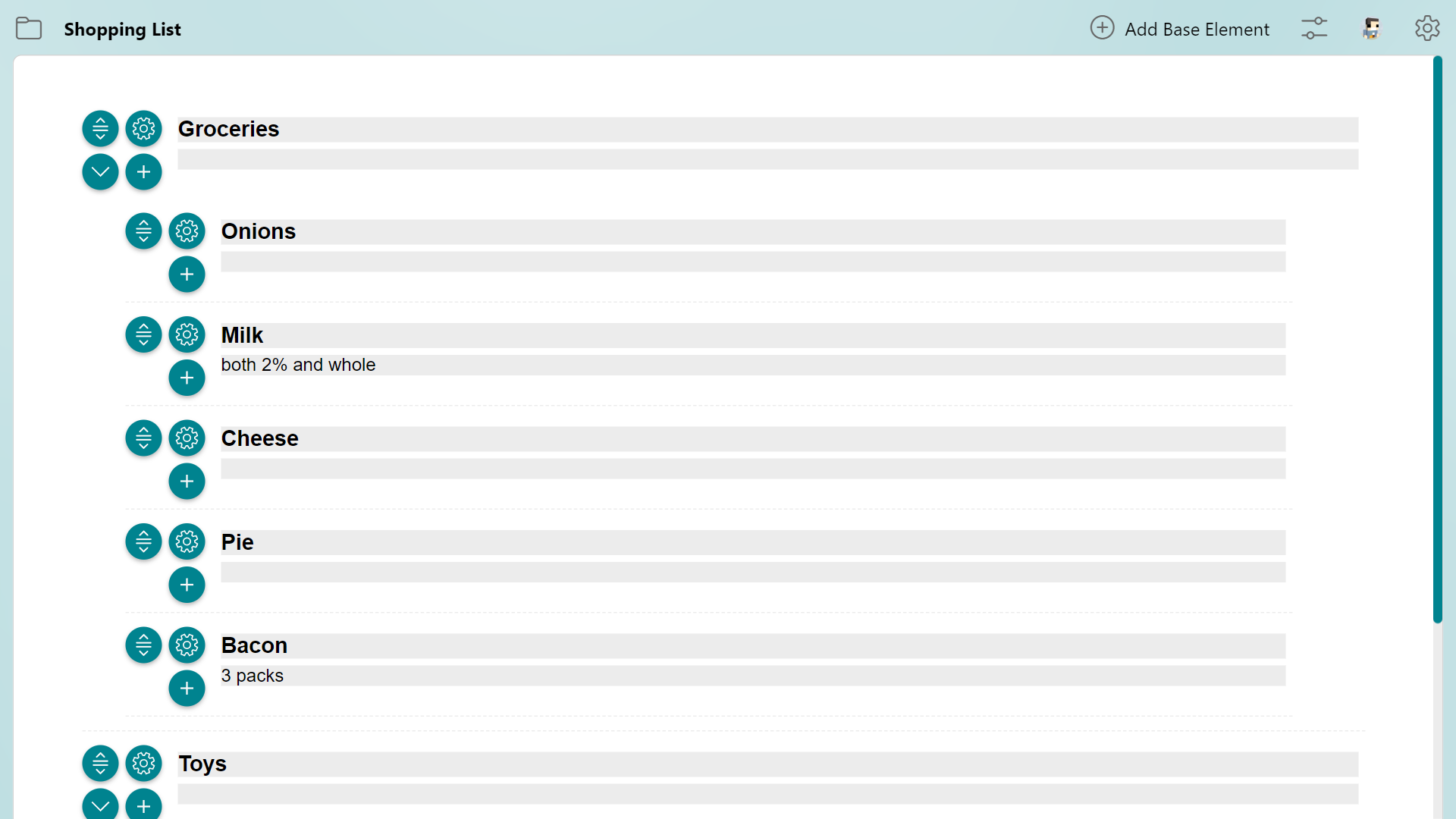The image size is (1456, 819).
Task: Edit the Groceries title field
Action: (767, 130)
